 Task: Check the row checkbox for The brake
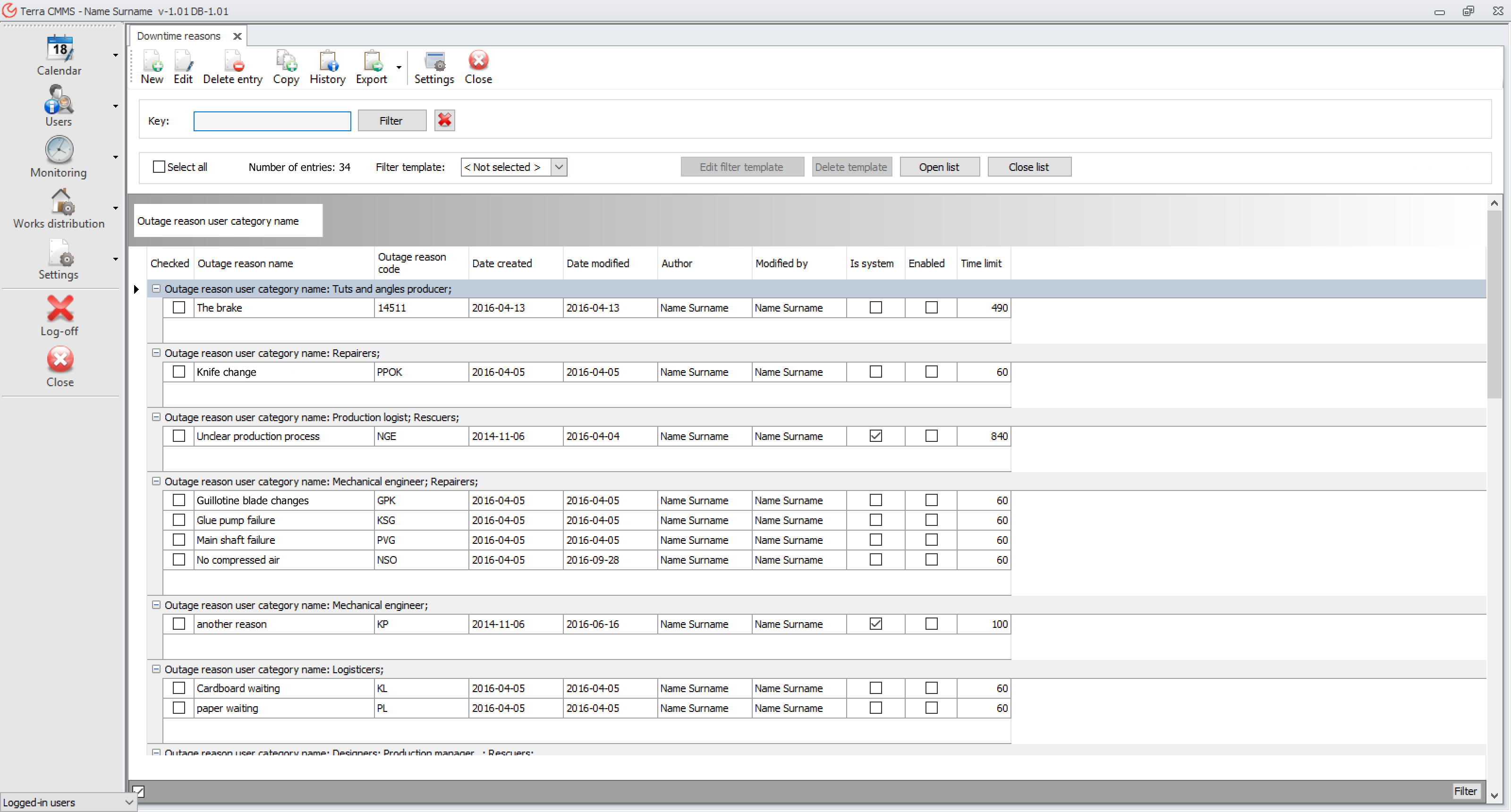[x=179, y=307]
